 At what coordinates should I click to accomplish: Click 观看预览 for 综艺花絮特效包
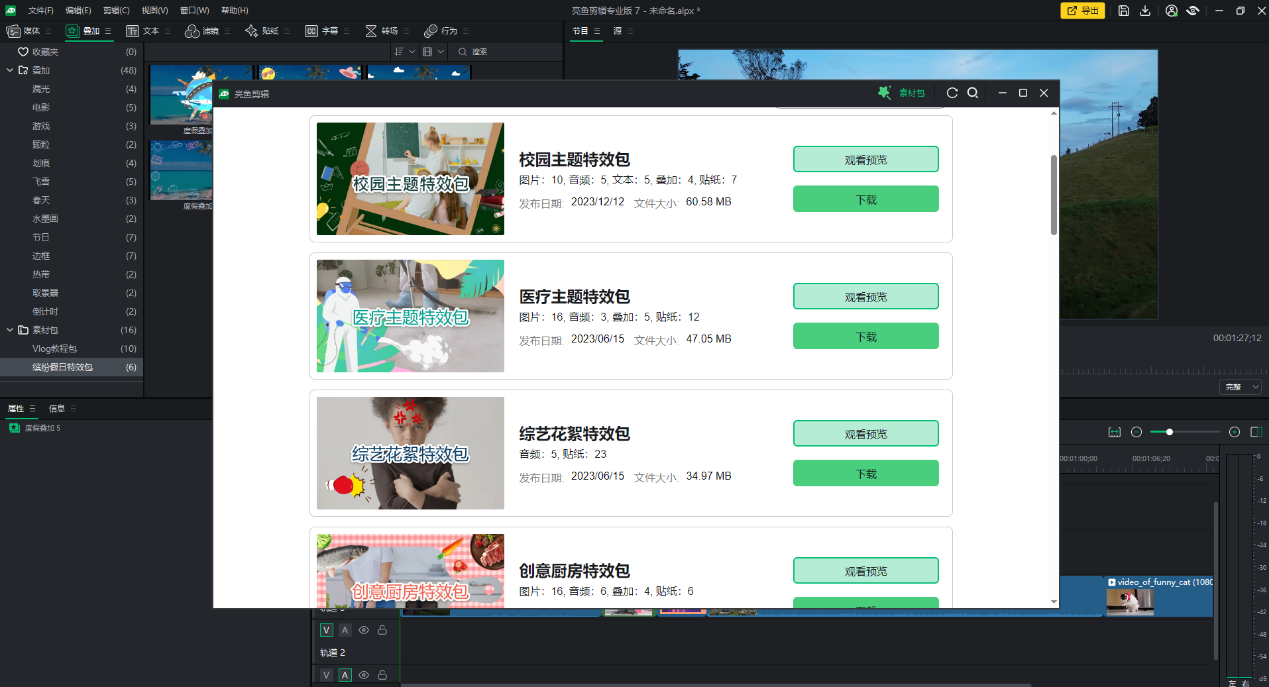click(865, 433)
